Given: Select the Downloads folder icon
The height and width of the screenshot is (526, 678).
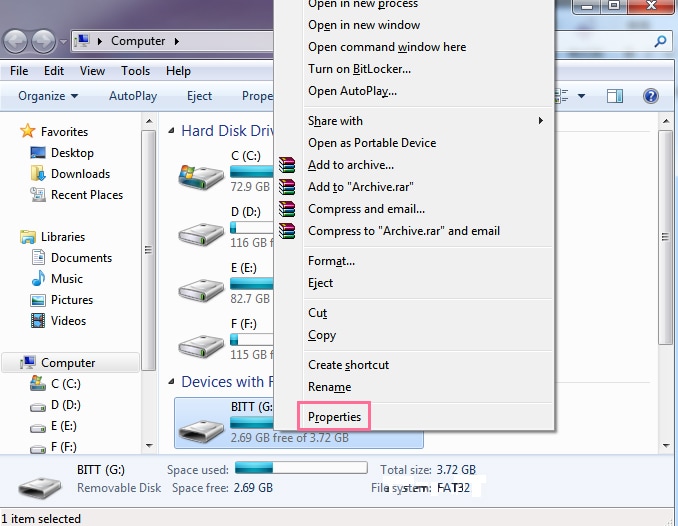Looking at the screenshot, I should click(38, 173).
